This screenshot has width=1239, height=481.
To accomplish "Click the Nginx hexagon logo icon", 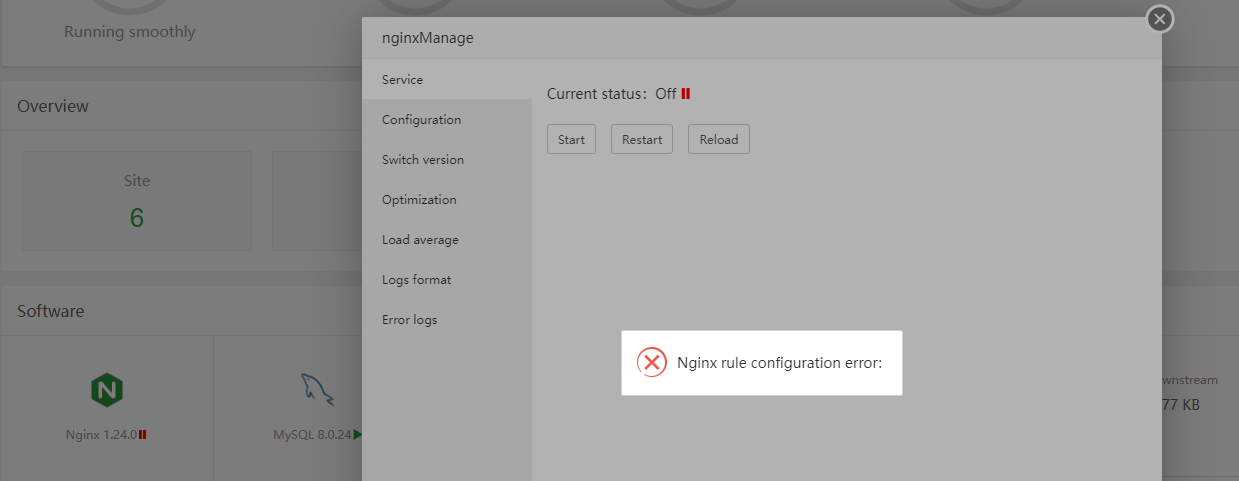I will (x=107, y=388).
